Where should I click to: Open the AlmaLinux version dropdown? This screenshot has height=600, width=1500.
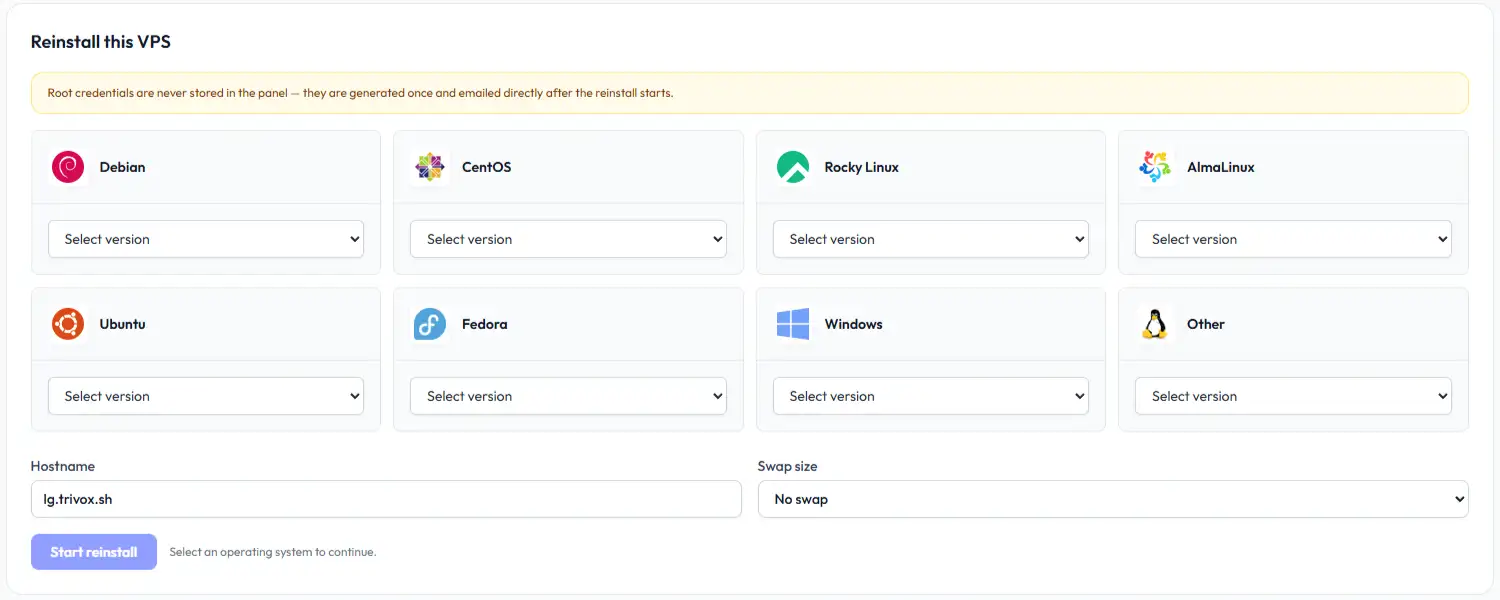[1293, 239]
